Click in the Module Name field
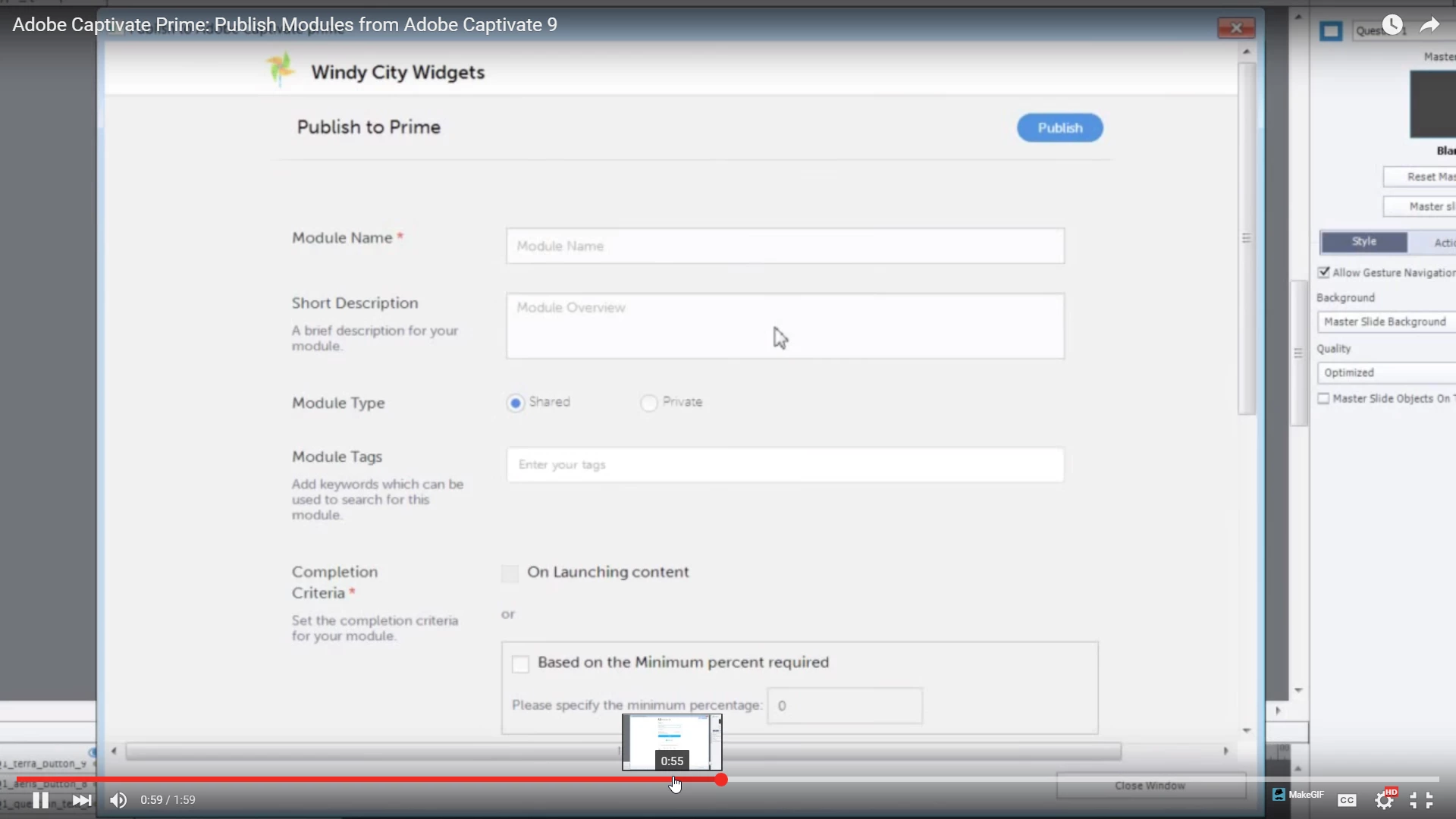The image size is (1456, 819). pos(785,246)
